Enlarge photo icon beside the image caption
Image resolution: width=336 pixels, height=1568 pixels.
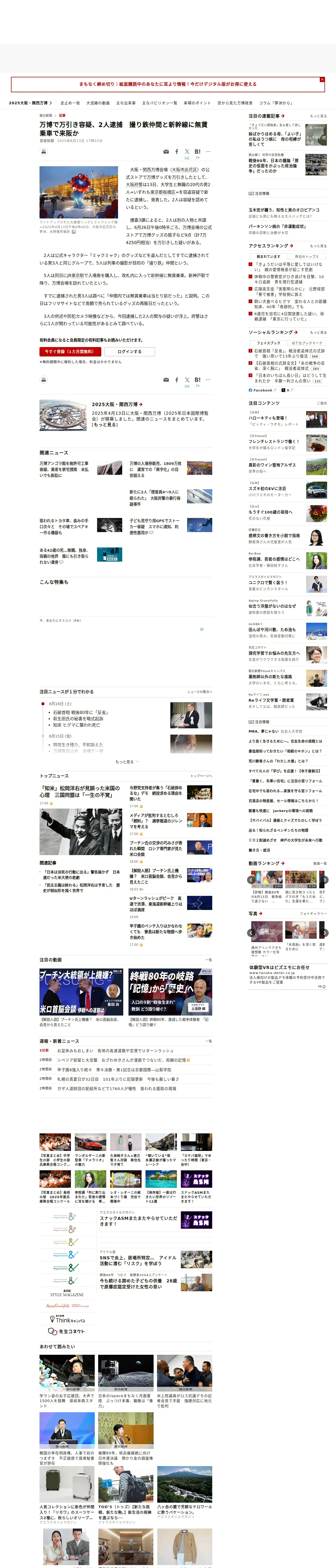(74, 232)
